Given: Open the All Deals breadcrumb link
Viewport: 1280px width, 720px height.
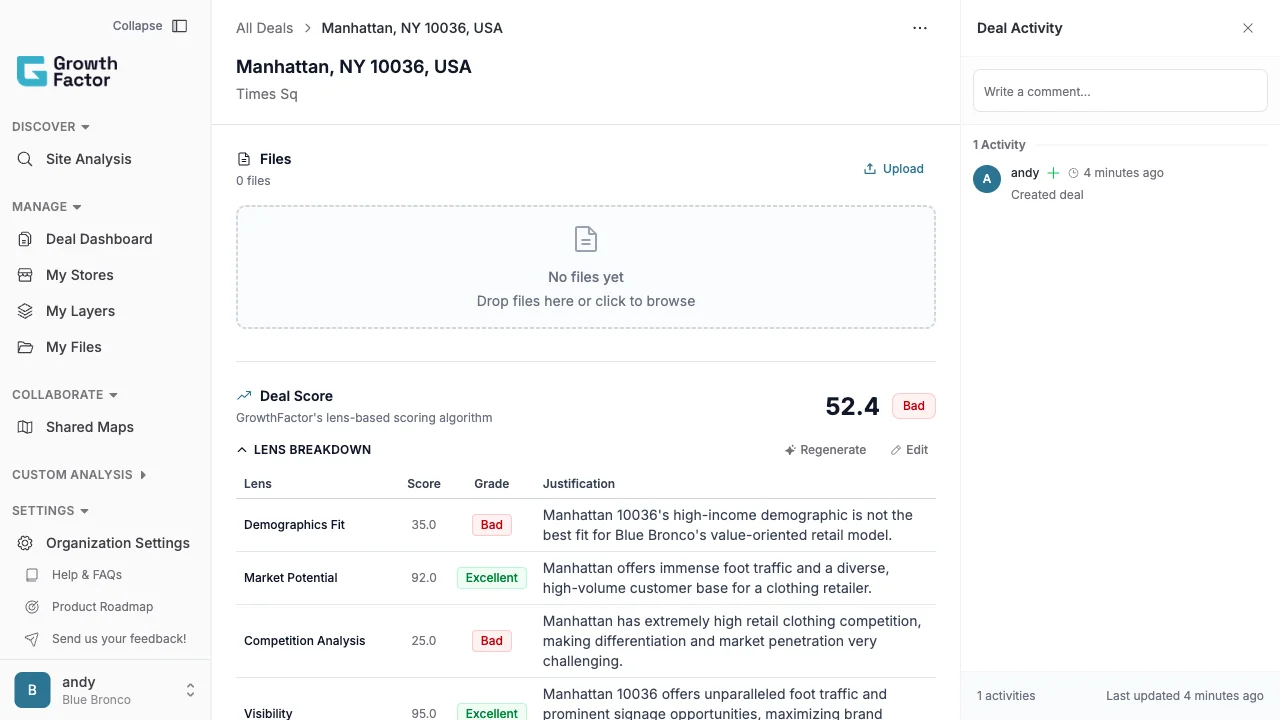Looking at the screenshot, I should click(264, 28).
